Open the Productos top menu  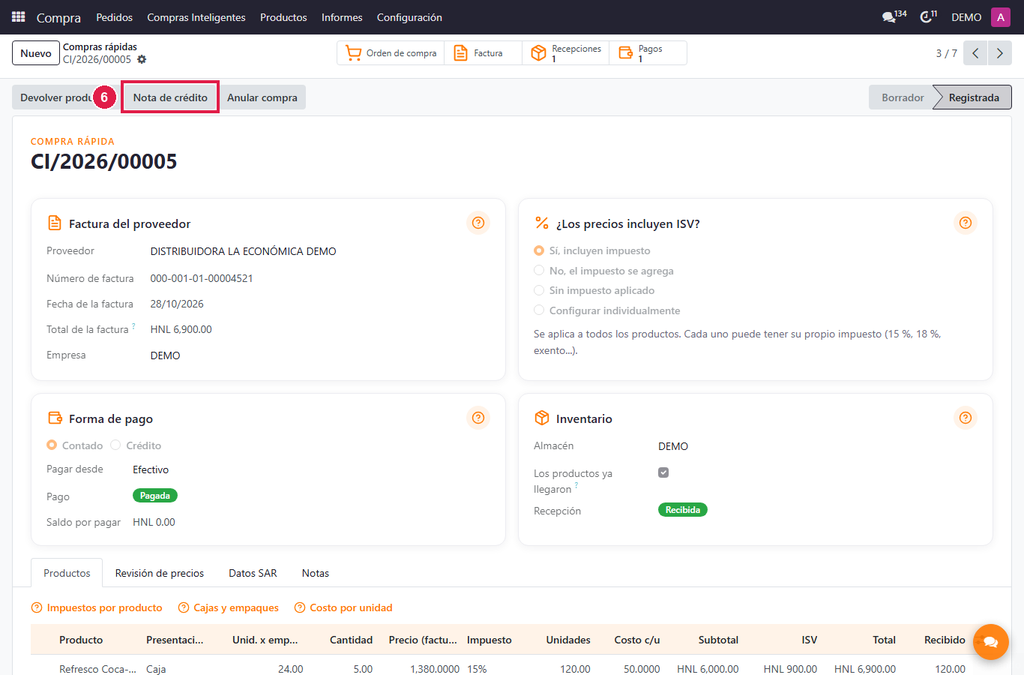pyautogui.click(x=283, y=17)
